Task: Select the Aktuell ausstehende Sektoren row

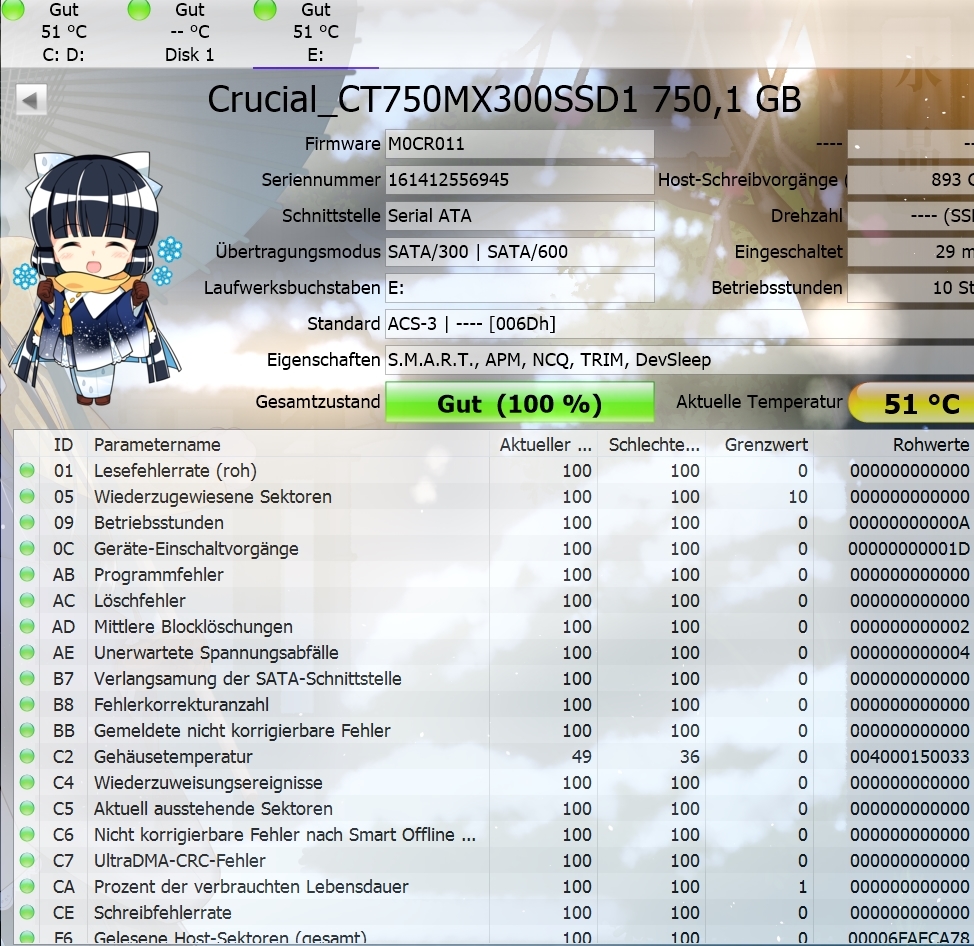Action: (x=494, y=809)
